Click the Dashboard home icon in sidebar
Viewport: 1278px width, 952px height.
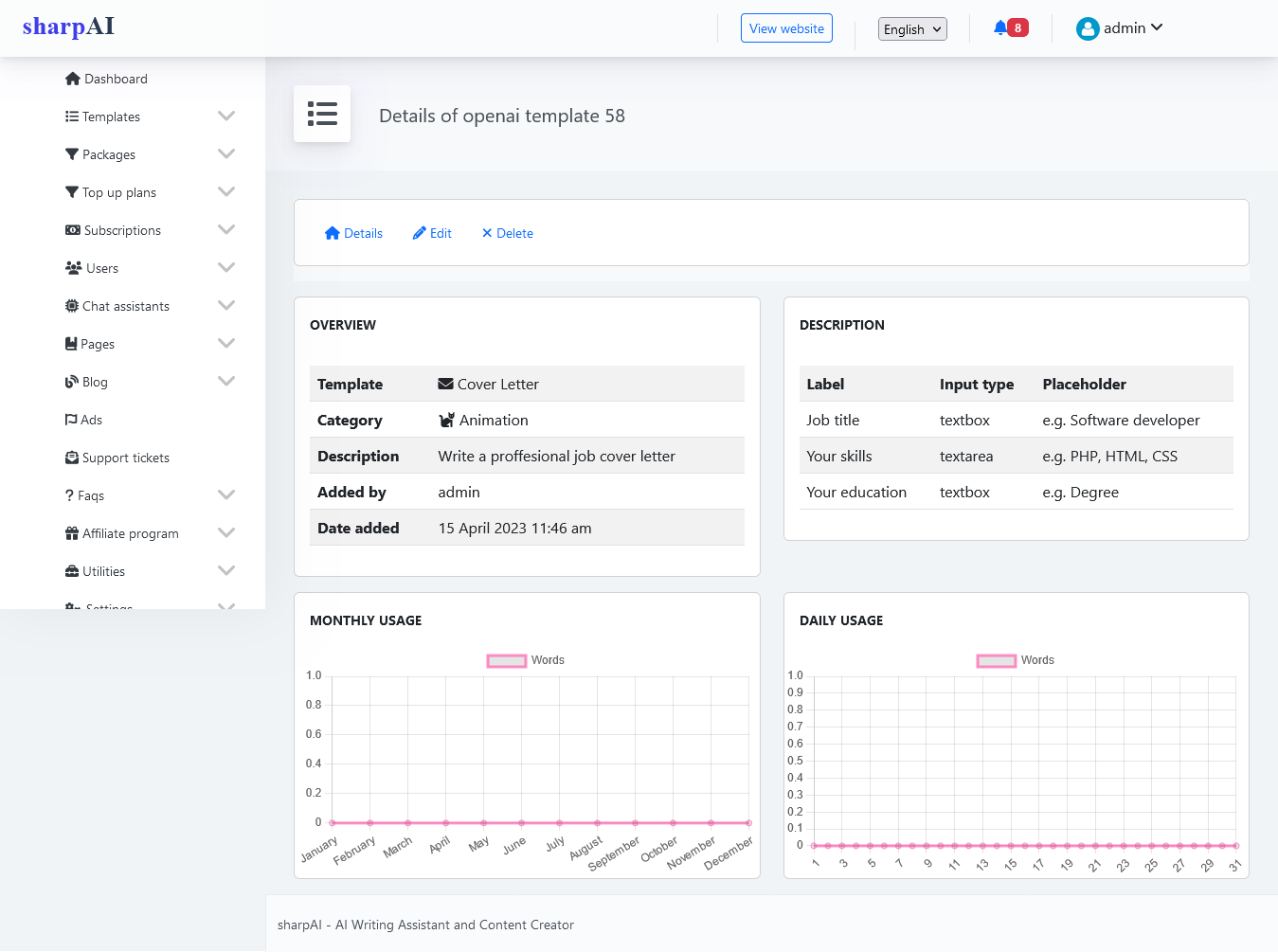[73, 79]
